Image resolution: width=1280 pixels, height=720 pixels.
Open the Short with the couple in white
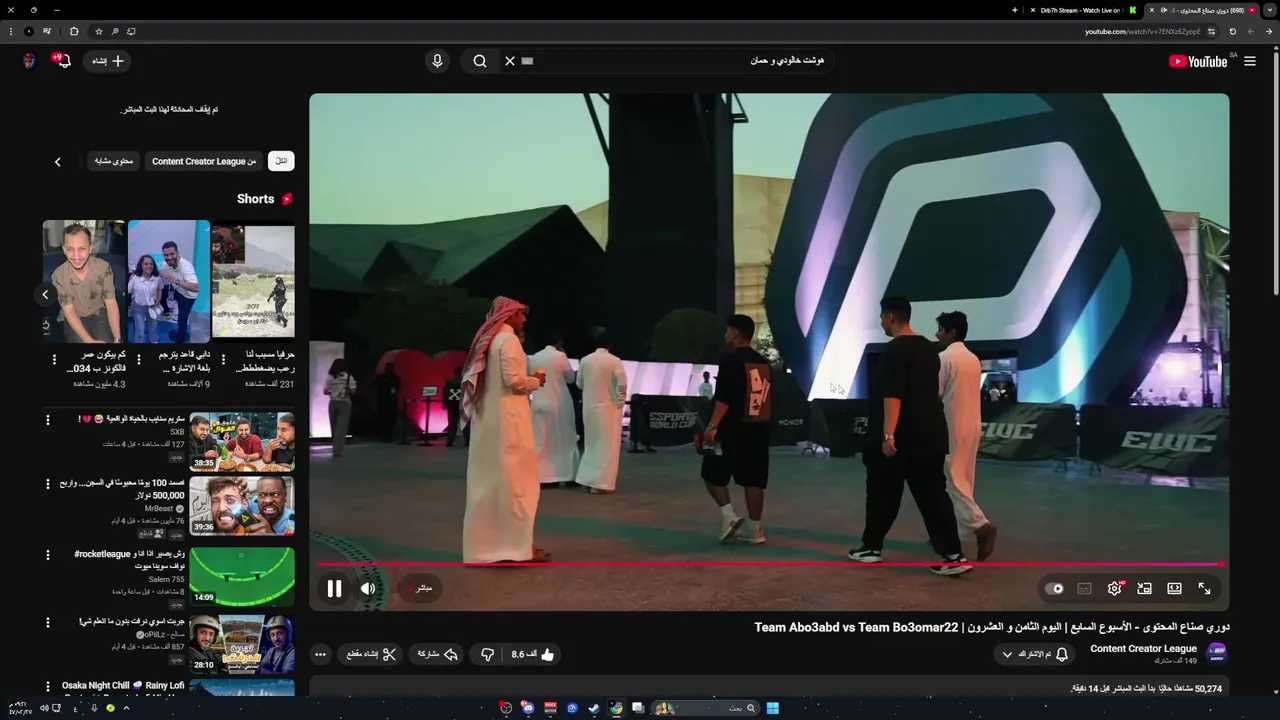point(169,280)
